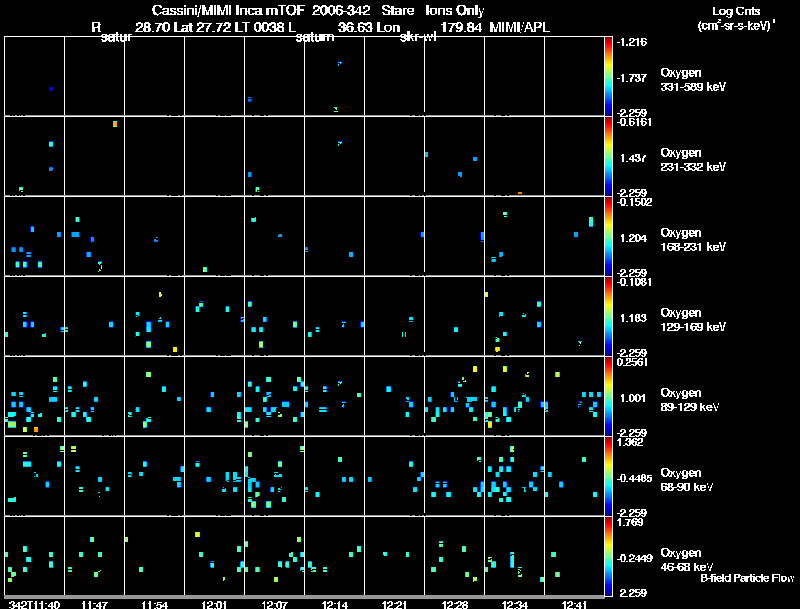Select the Oxygen 168-231 keV label
Image resolution: width=800 pixels, height=609 pixels.
693,240
